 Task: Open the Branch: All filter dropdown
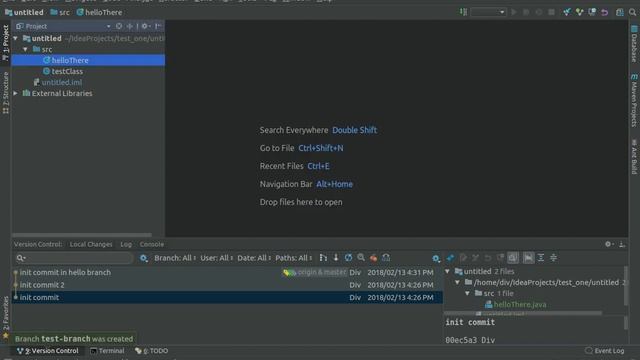coord(175,258)
